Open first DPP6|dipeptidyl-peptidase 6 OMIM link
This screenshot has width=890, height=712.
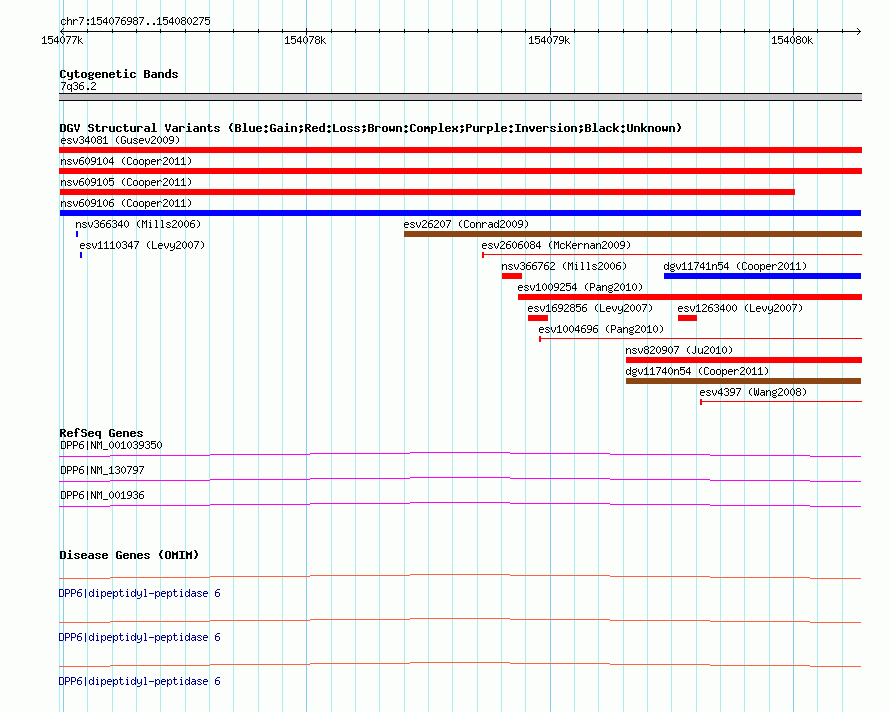[140, 593]
